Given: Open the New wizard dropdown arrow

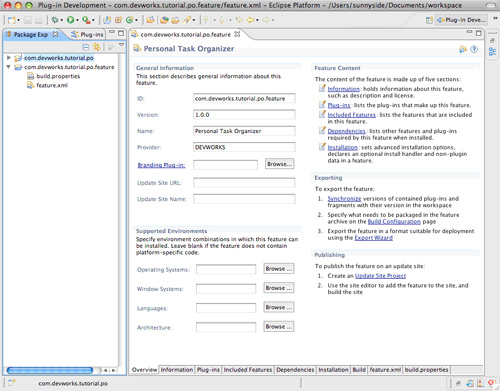Looking at the screenshot, I should pyautogui.click(x=18, y=20).
